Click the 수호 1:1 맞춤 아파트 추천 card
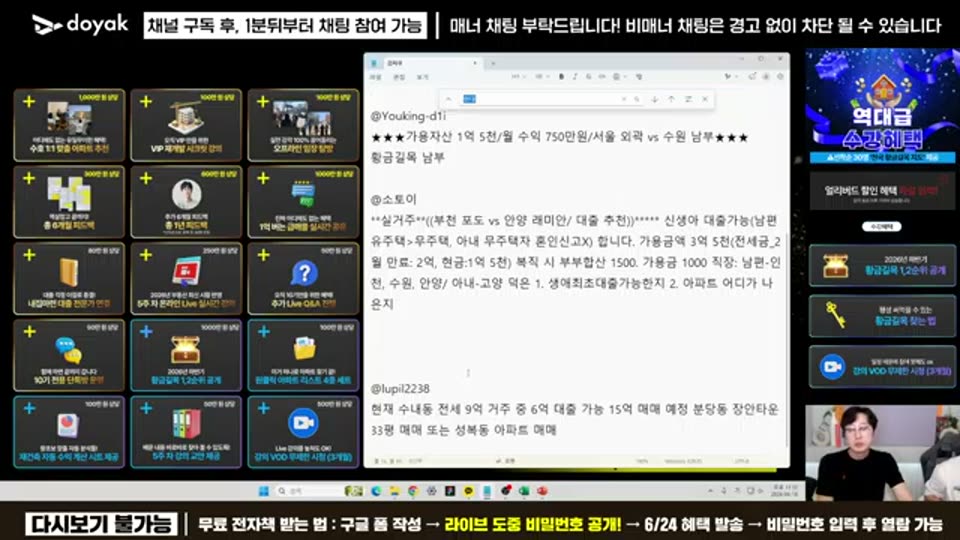Screen dimensions: 960x540 pos(69,125)
